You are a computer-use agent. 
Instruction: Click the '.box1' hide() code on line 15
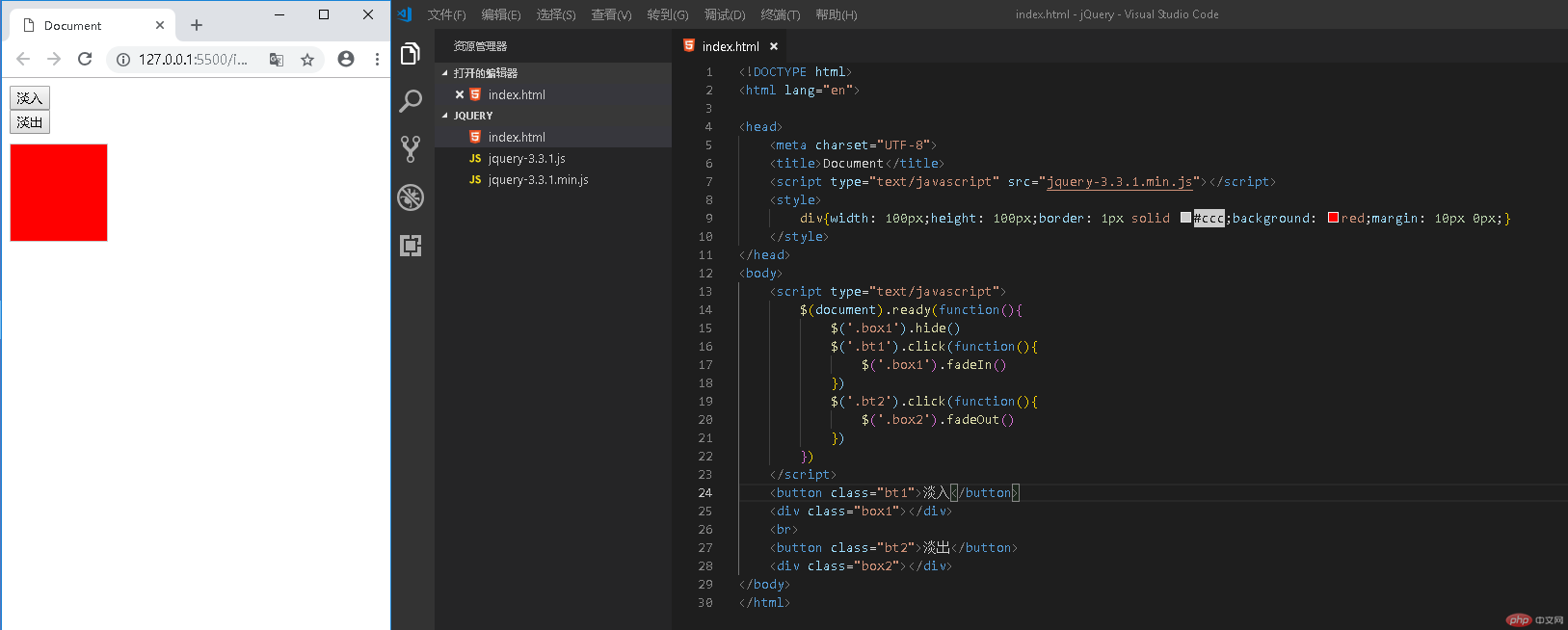tap(895, 328)
